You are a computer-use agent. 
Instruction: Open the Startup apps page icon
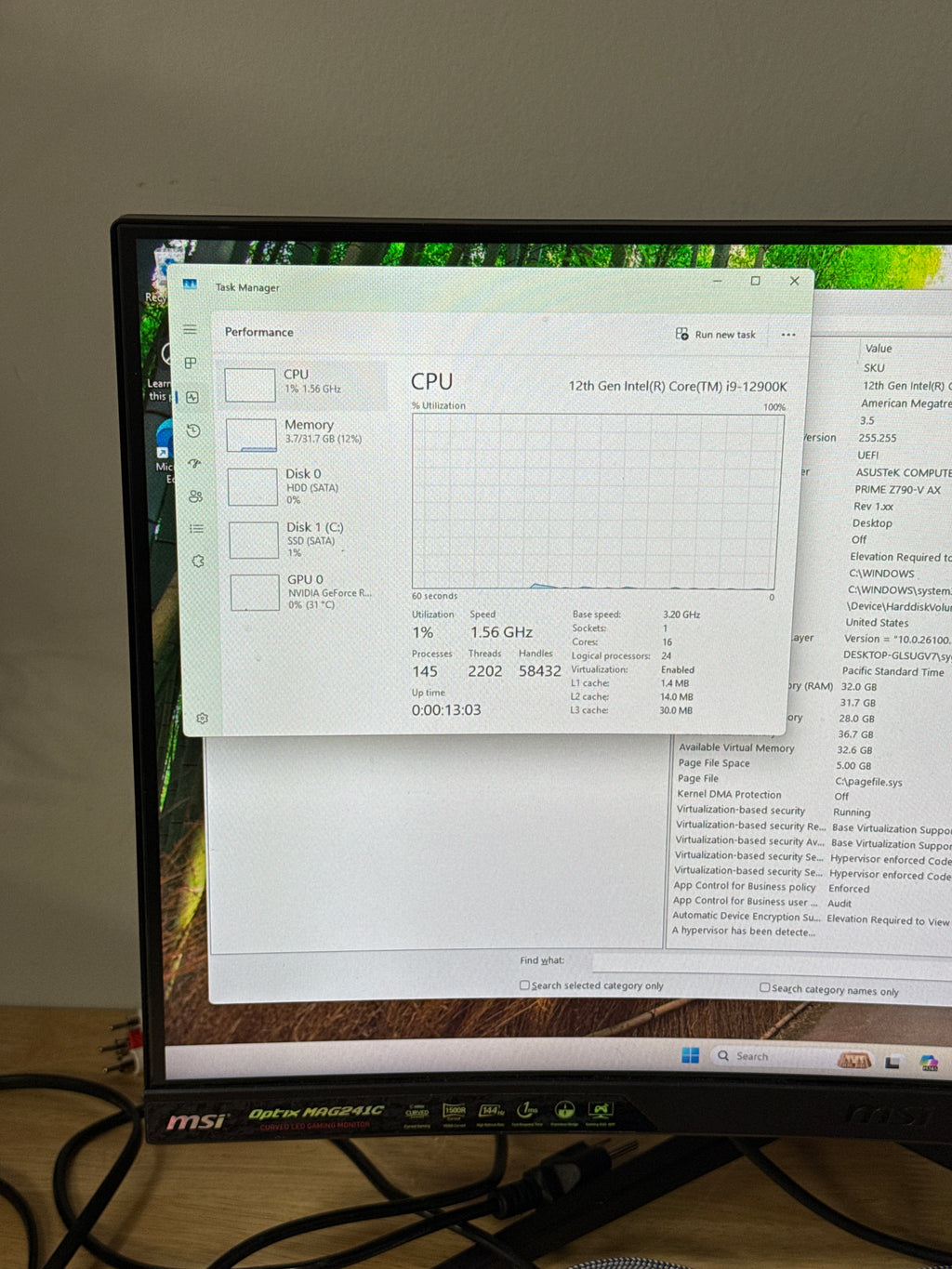194,463
